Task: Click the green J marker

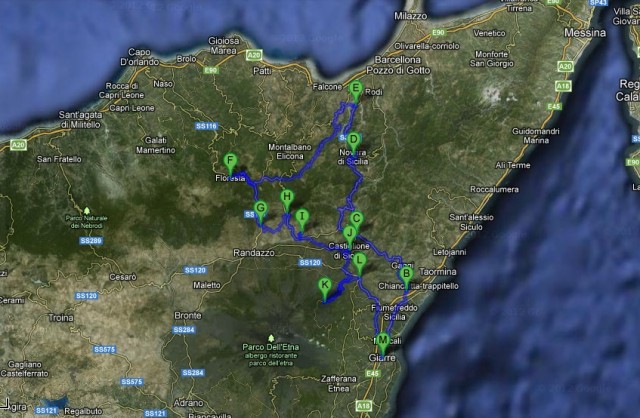Action: 348,233
